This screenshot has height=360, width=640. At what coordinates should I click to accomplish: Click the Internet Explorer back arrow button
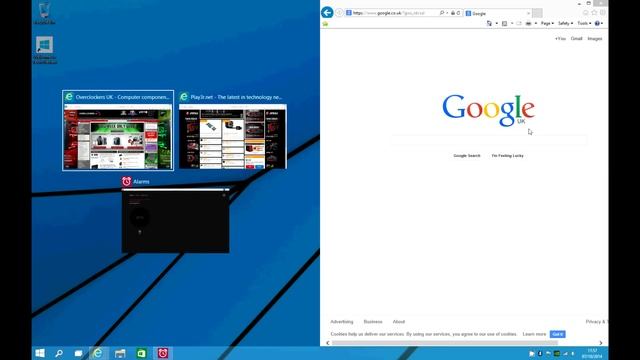[327, 13]
